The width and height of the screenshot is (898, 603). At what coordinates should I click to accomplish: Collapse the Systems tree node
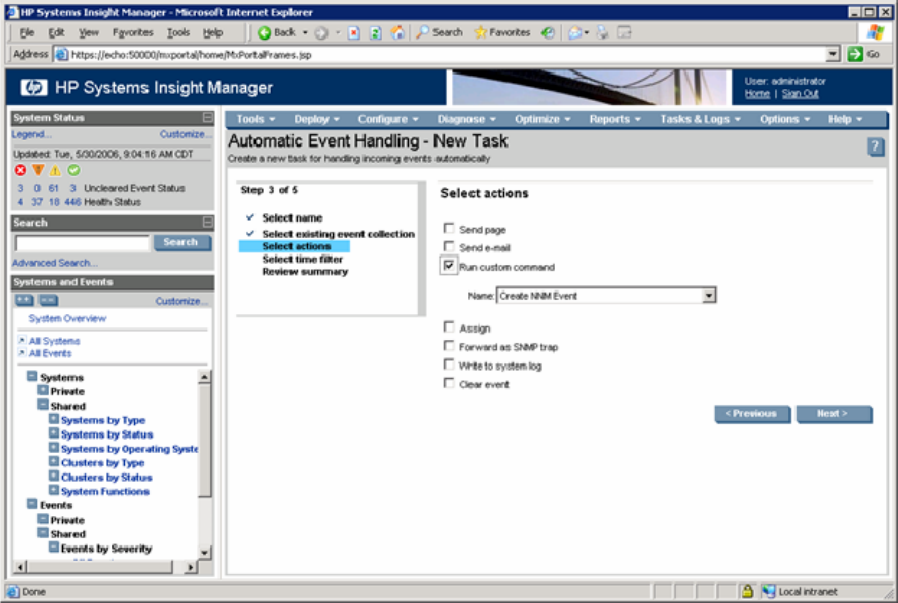pyautogui.click(x=32, y=376)
